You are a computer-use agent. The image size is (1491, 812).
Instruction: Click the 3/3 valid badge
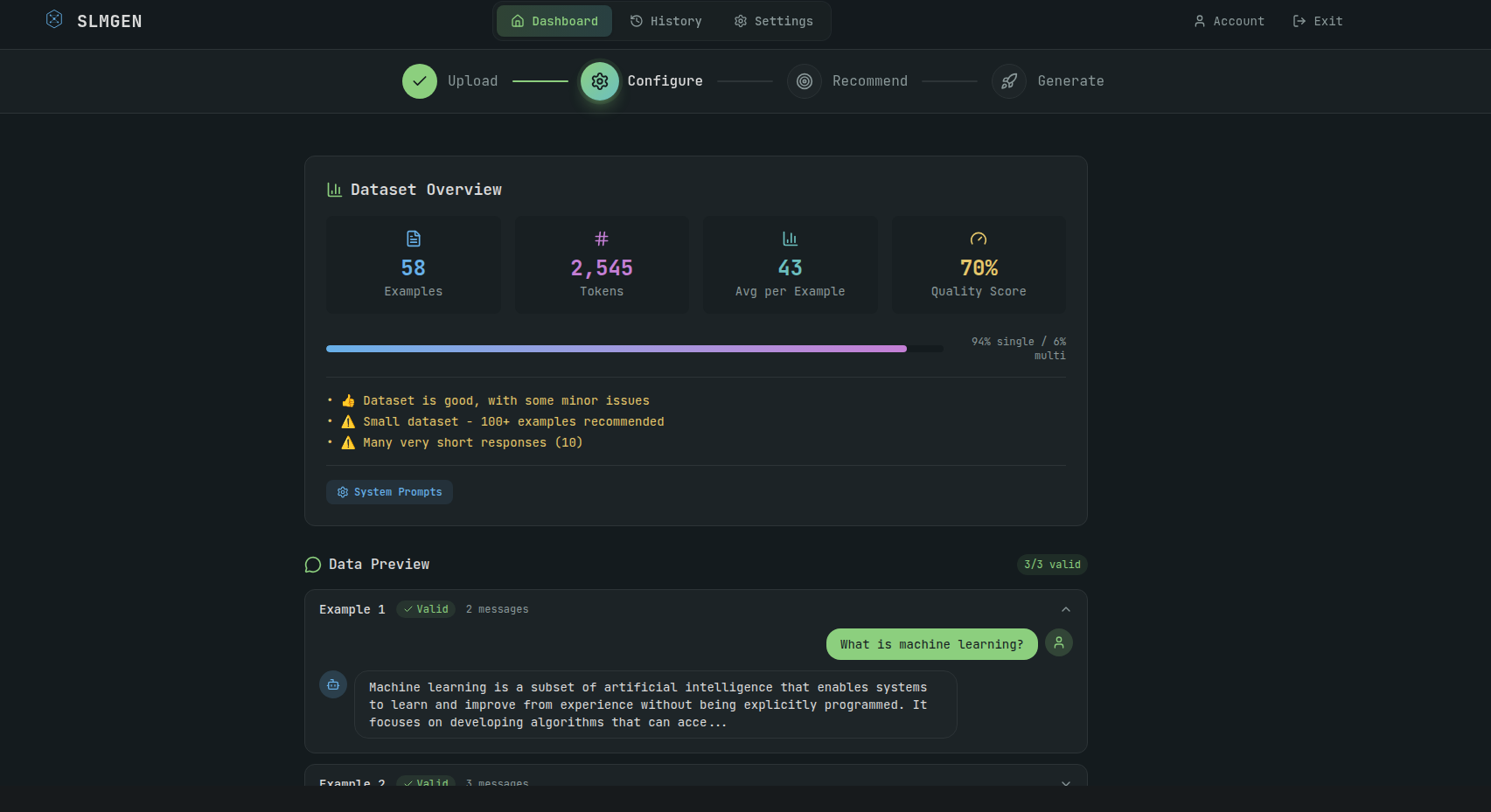(1052, 564)
